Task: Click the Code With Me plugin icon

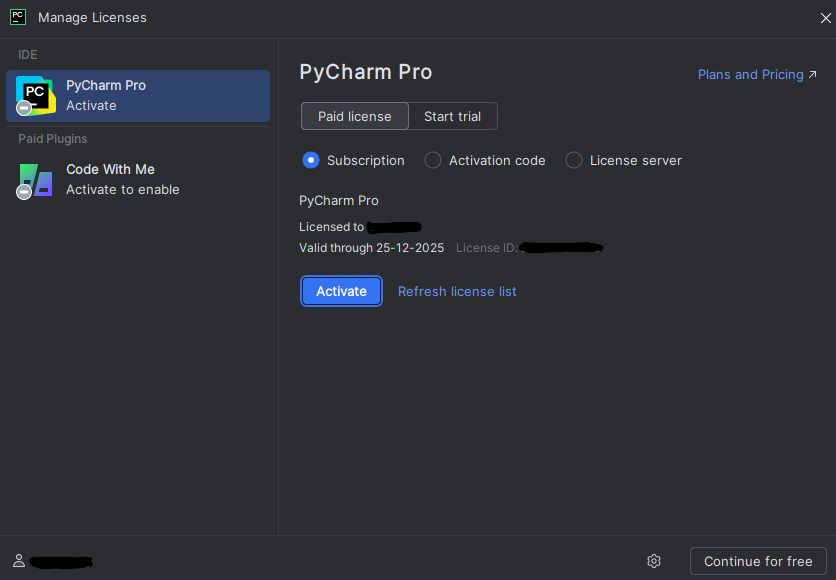Action: [35, 179]
